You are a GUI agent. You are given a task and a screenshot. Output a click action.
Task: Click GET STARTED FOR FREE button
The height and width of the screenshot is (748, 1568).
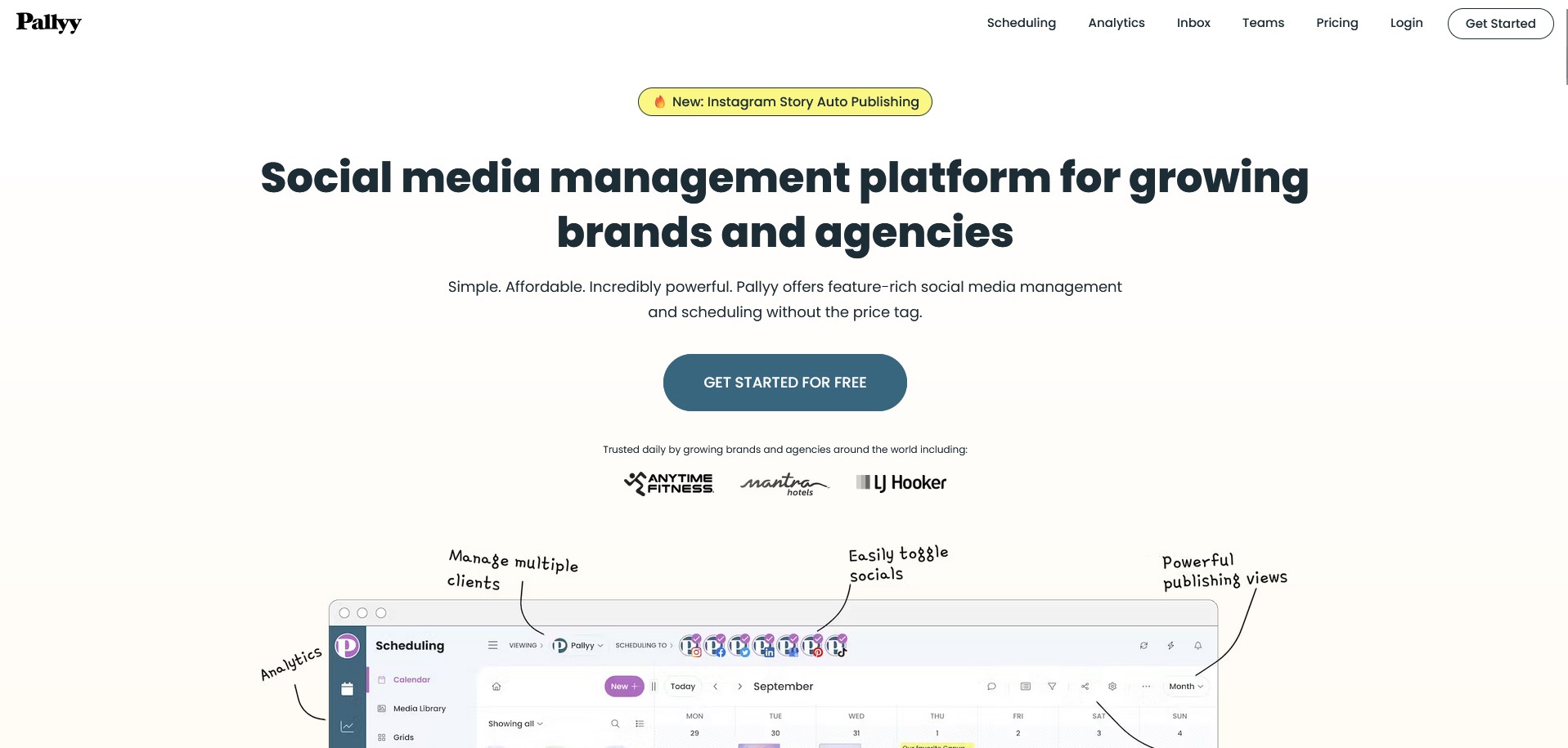[784, 383]
